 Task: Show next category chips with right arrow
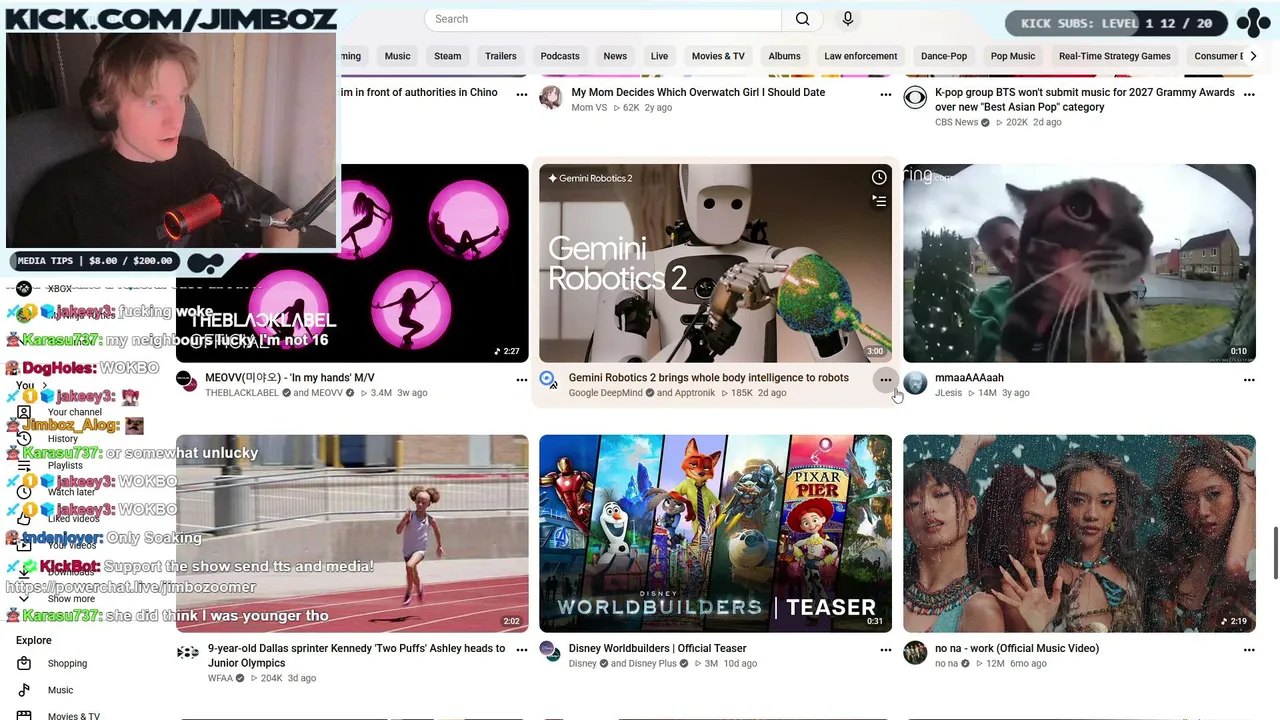tap(1253, 56)
